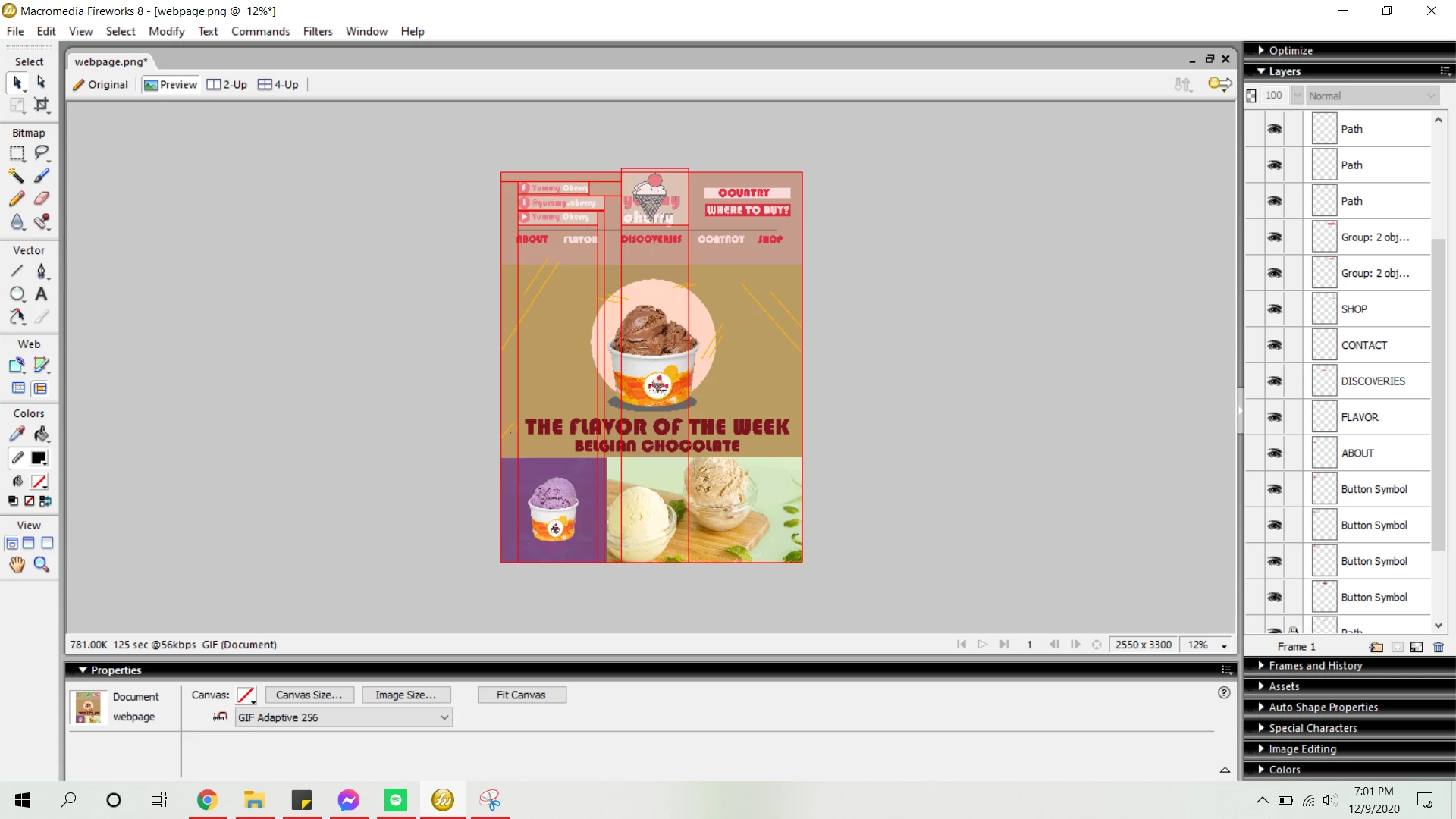Hide the ABOUT layer
Viewport: 1456px width, 819px height.
point(1275,453)
